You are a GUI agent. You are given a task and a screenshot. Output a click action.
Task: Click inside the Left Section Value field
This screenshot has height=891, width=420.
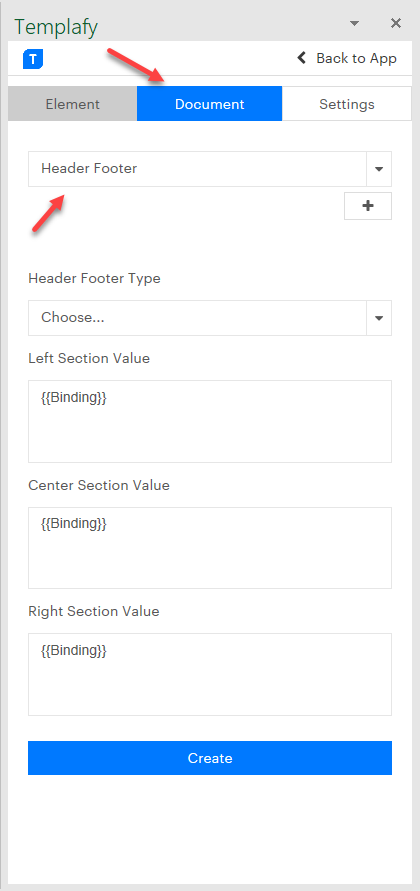[210, 421]
